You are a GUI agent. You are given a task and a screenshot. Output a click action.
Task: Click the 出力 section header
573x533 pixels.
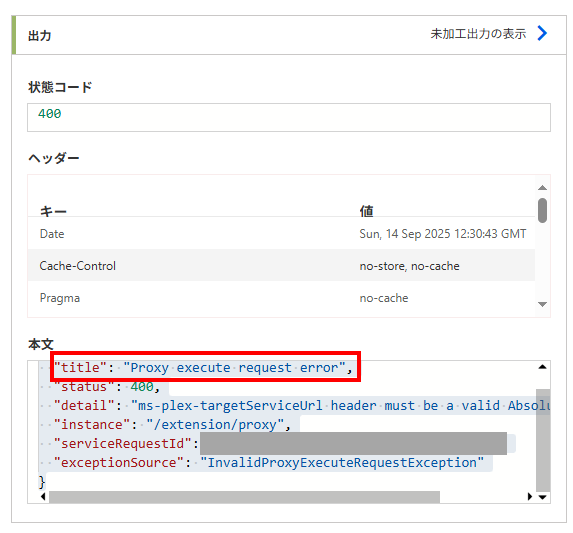40,36
